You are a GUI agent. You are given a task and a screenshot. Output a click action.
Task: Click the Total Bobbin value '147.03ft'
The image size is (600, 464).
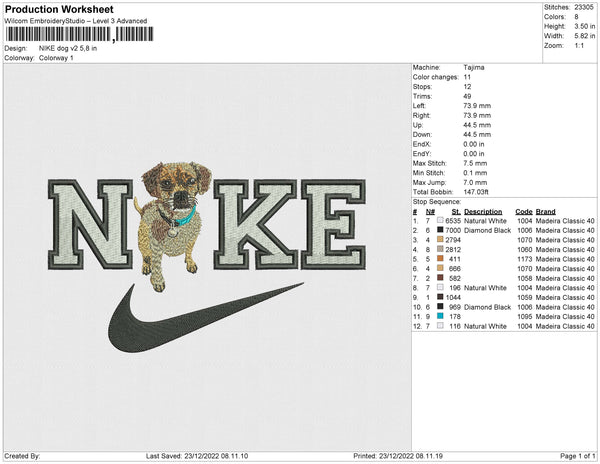pyautogui.click(x=476, y=192)
